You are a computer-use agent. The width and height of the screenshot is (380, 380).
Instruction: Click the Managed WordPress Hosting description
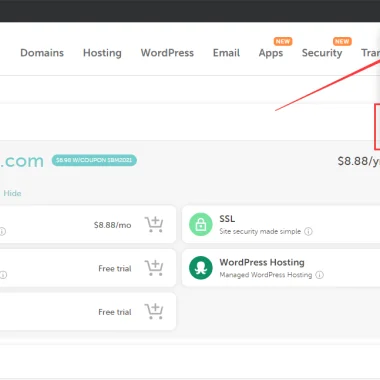click(x=266, y=275)
